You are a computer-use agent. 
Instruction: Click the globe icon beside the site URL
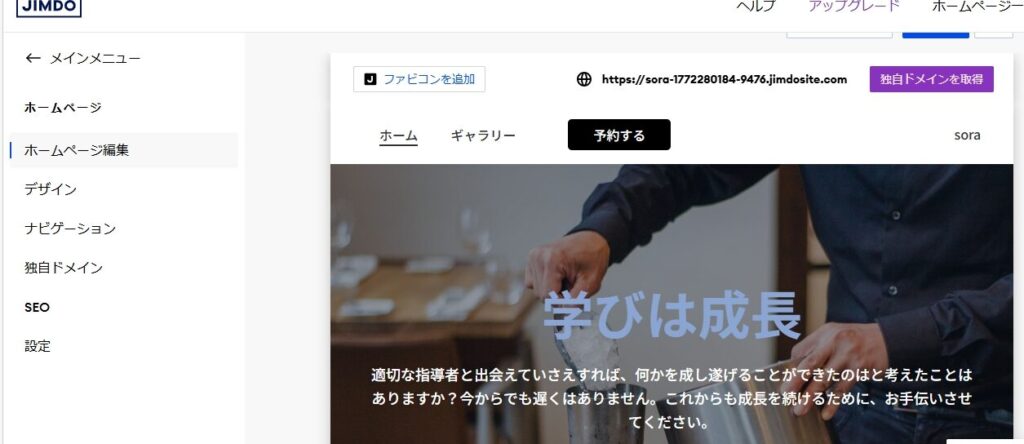584,80
